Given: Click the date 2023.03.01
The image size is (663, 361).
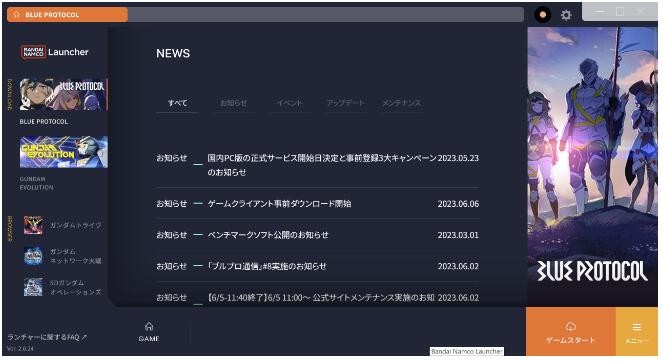Looking at the screenshot, I should point(458,235).
